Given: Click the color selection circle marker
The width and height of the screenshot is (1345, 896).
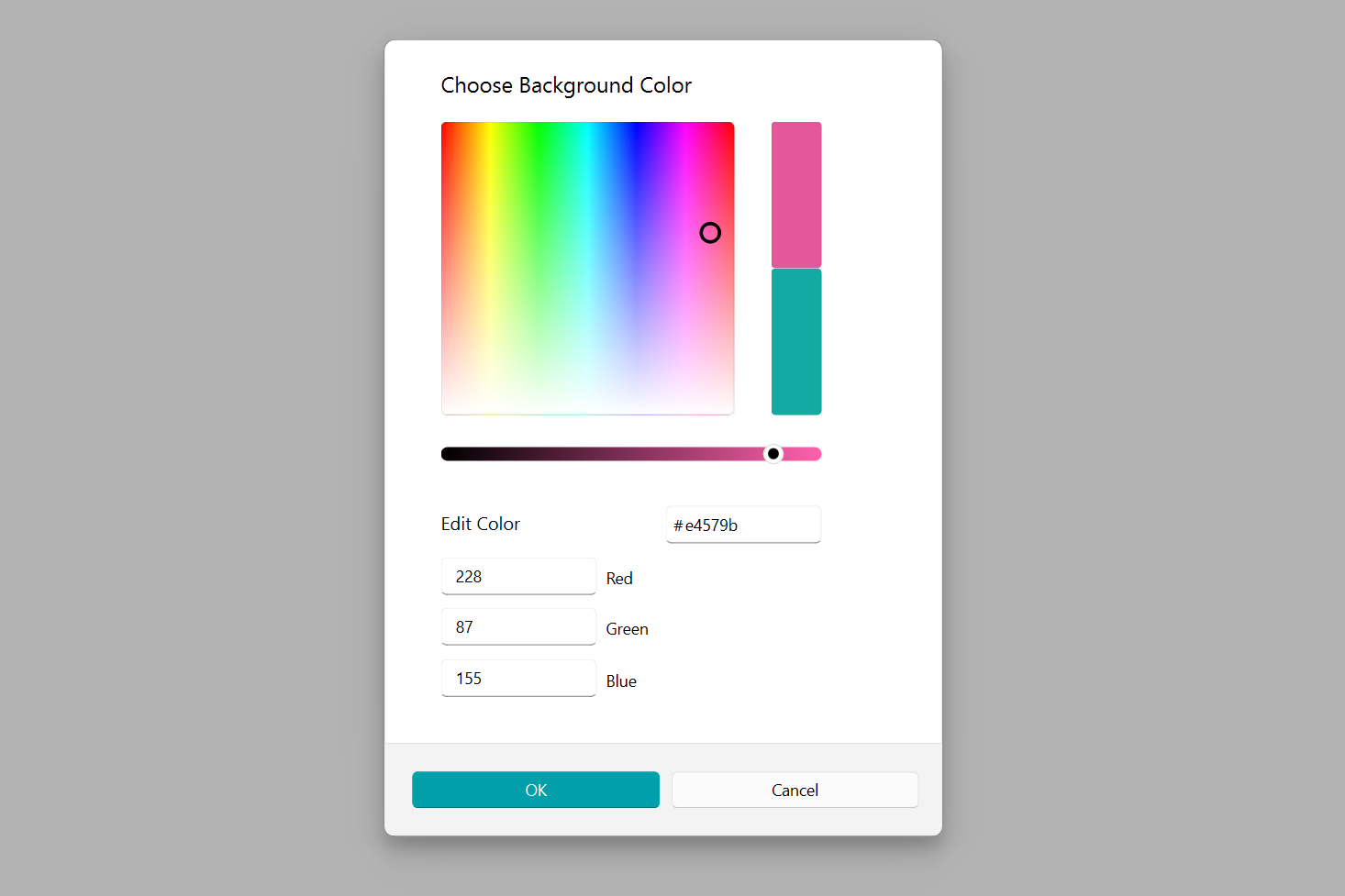Looking at the screenshot, I should [710, 233].
